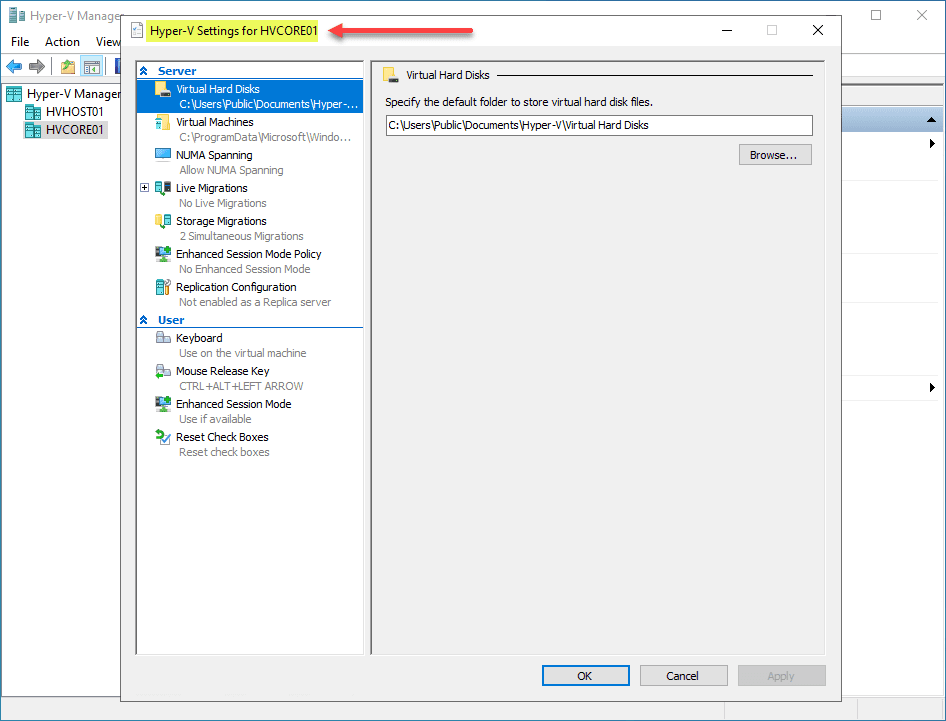
Task: Select the Hyper-V Manager root tree node
Action: (x=73, y=94)
